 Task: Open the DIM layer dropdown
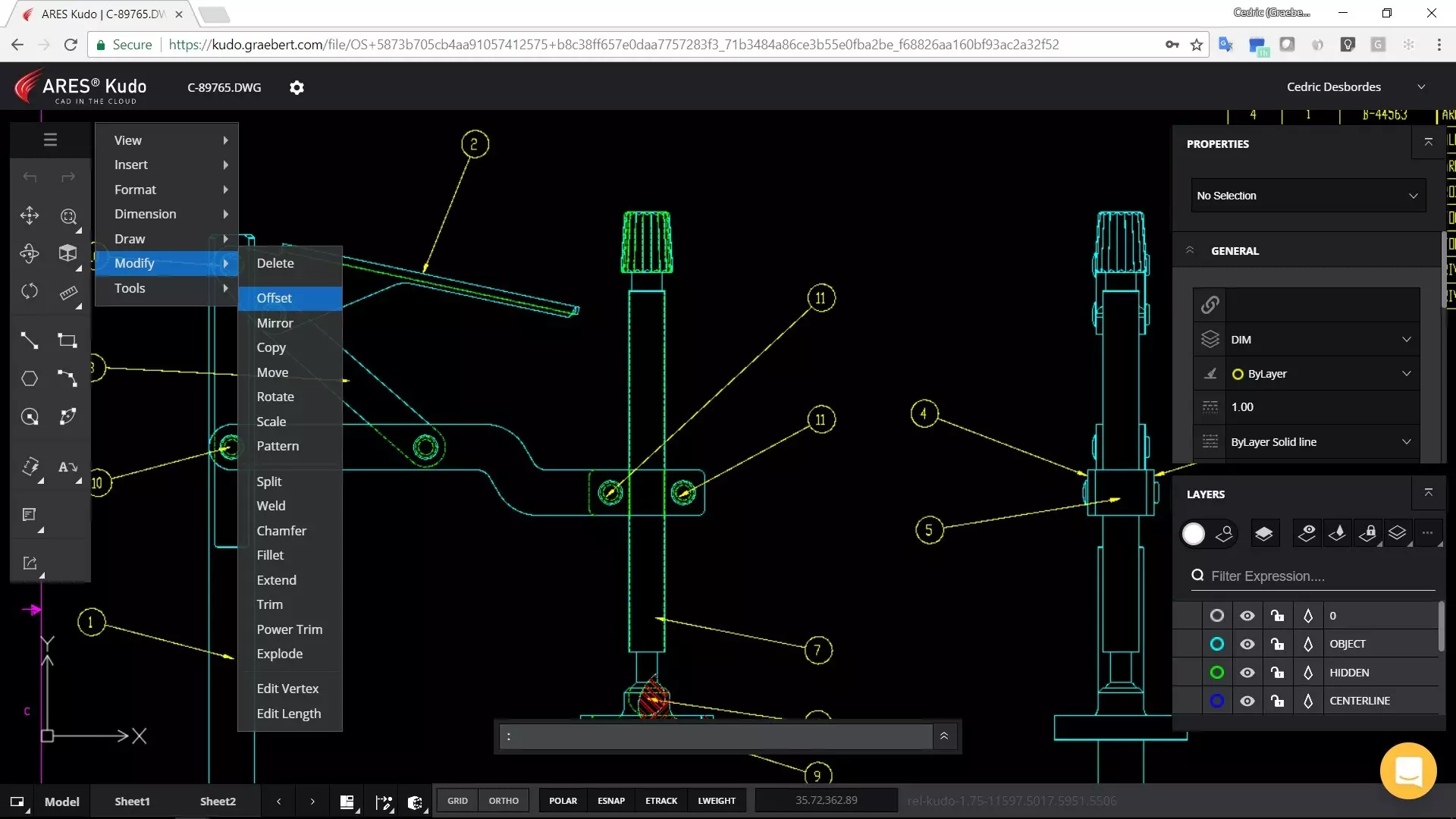(1323, 340)
